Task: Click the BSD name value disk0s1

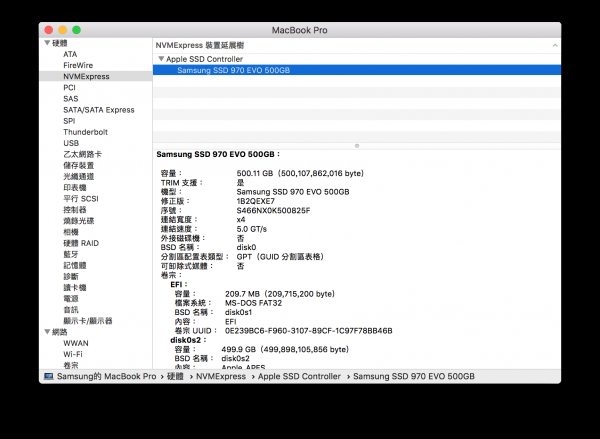Action: [x=238, y=312]
